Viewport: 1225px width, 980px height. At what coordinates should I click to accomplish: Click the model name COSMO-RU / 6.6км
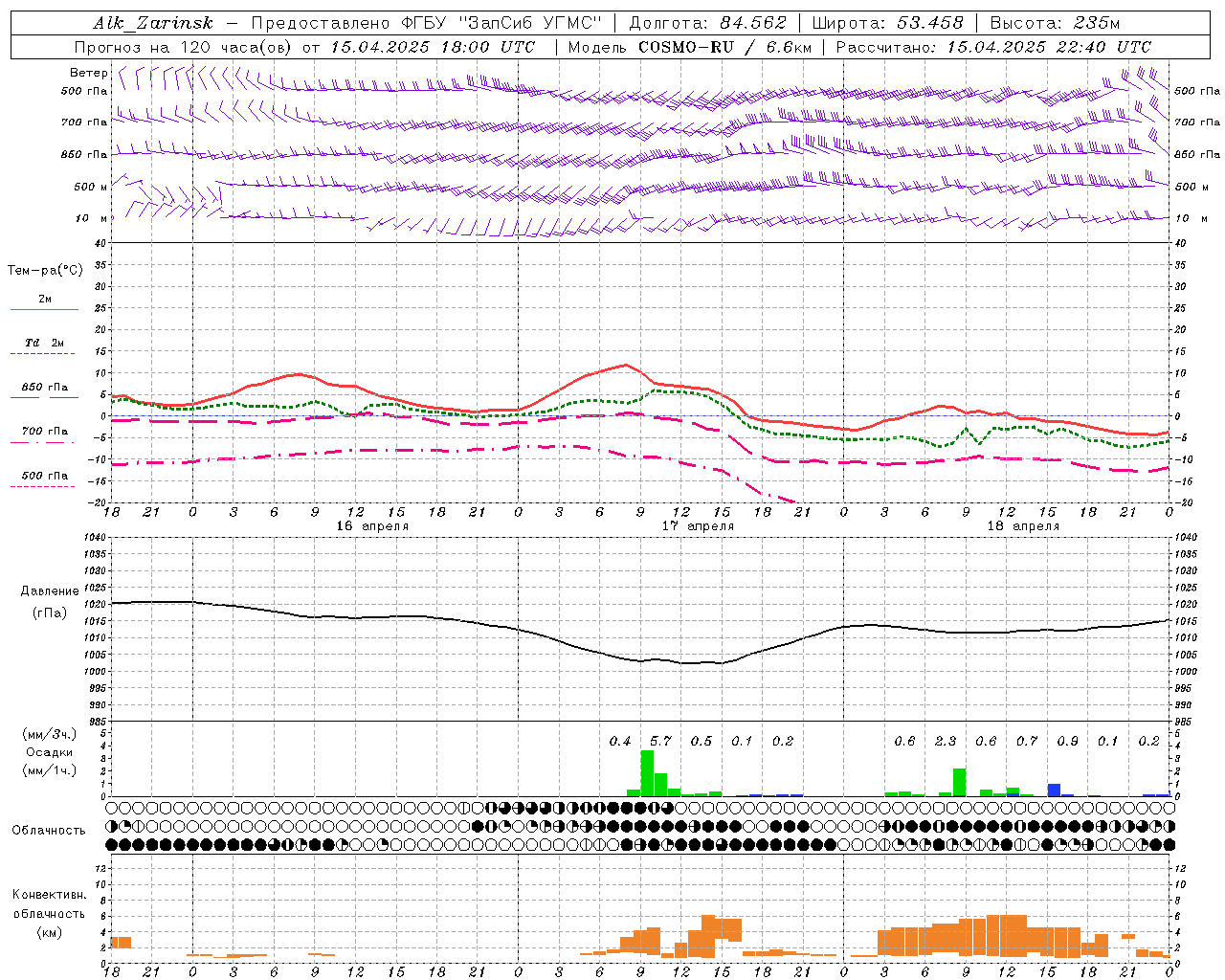[x=725, y=47]
